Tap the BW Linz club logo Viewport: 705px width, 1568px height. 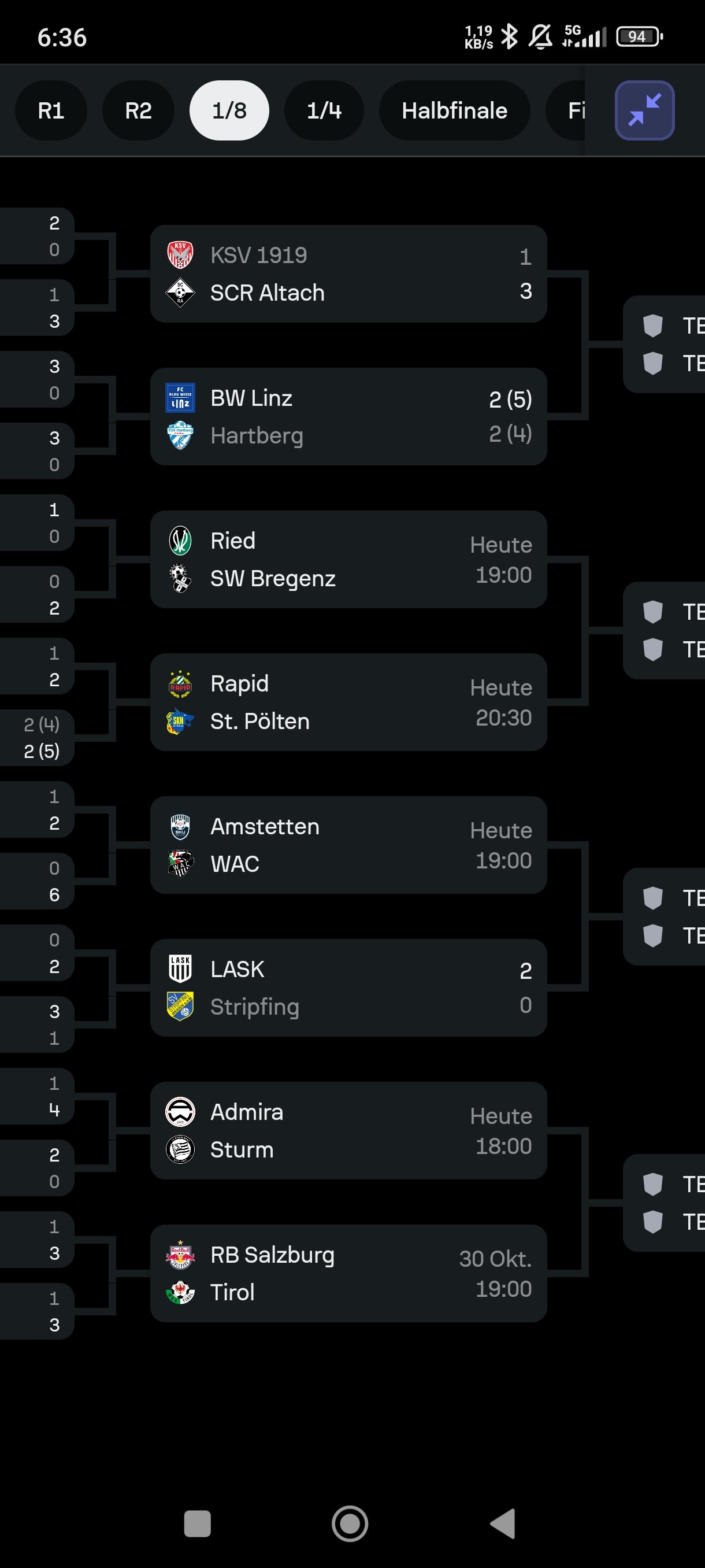coord(180,397)
